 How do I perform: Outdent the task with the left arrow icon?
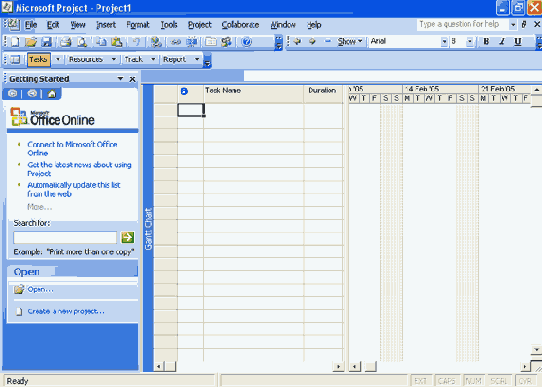297,41
